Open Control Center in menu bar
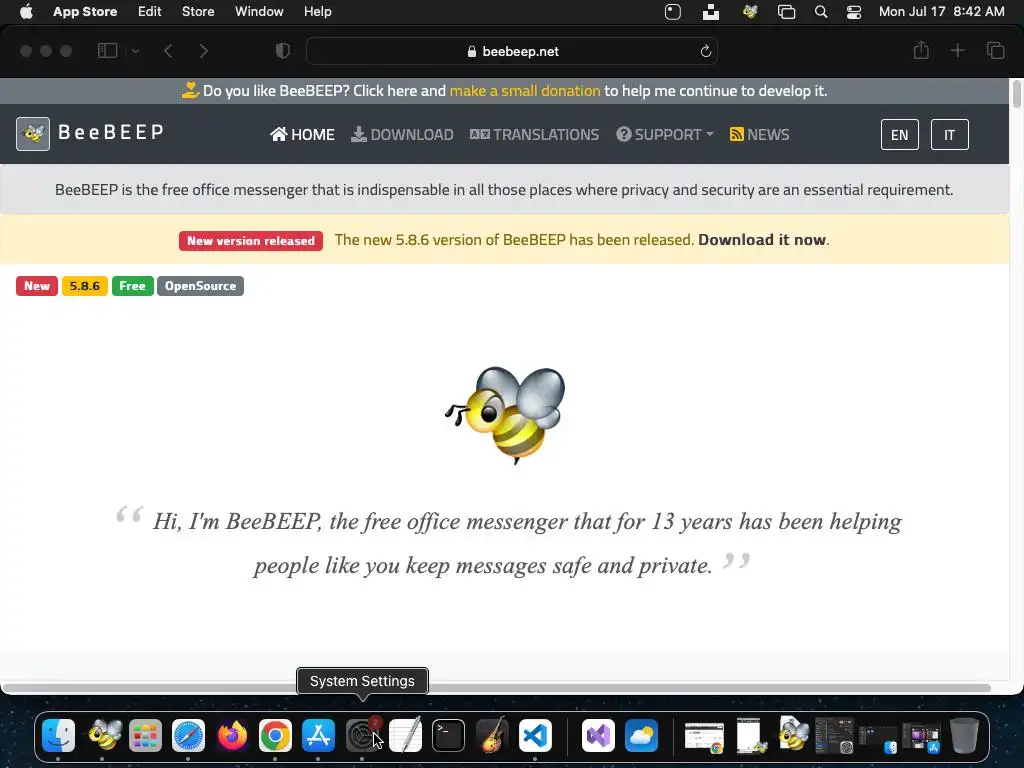The width and height of the screenshot is (1024, 768). 854,12
